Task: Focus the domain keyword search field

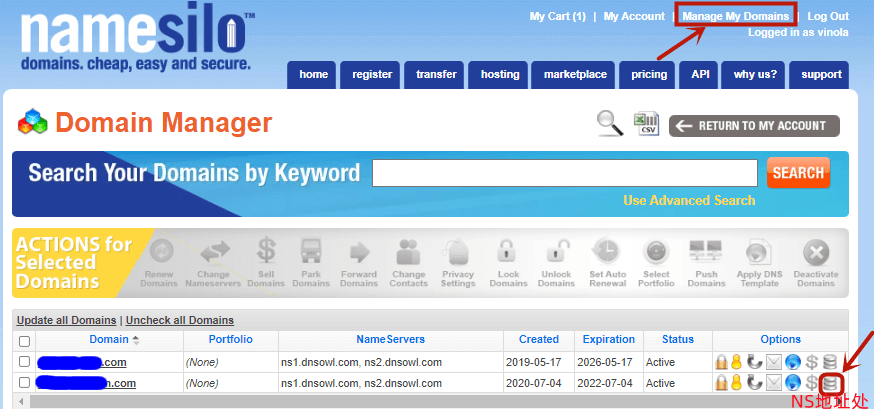Action: [565, 173]
